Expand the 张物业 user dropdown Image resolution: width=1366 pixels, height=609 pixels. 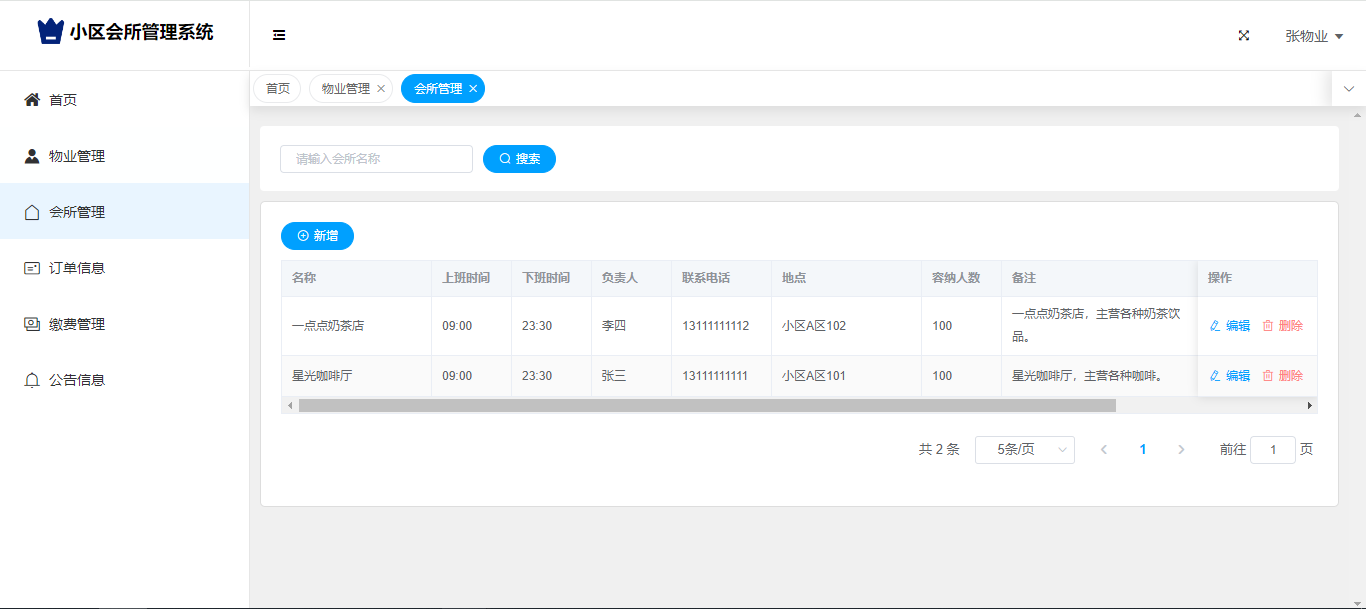click(x=1313, y=36)
